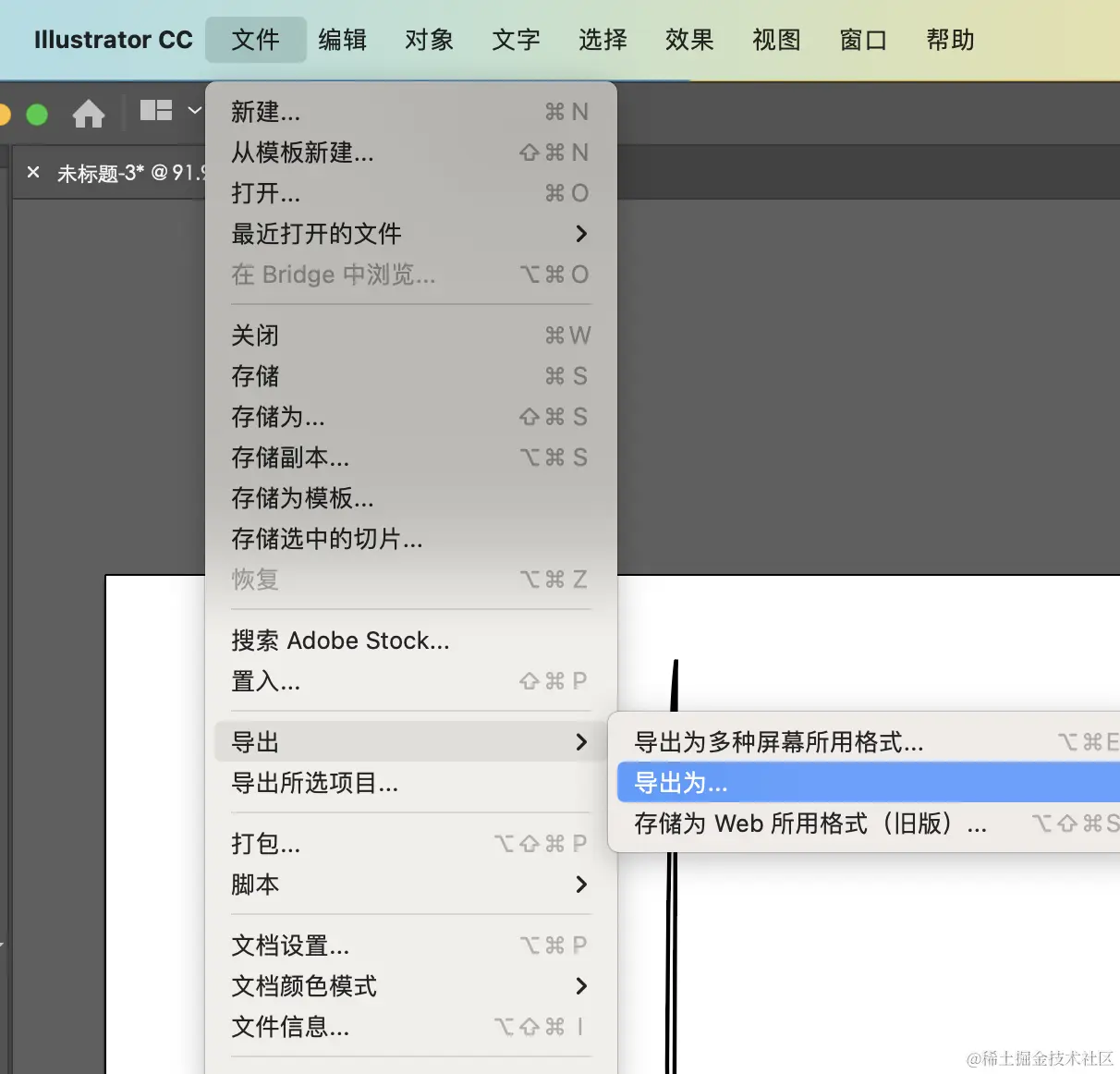Expand the layout switcher dropdown arrow
This screenshot has height=1074, width=1120.
195,111
